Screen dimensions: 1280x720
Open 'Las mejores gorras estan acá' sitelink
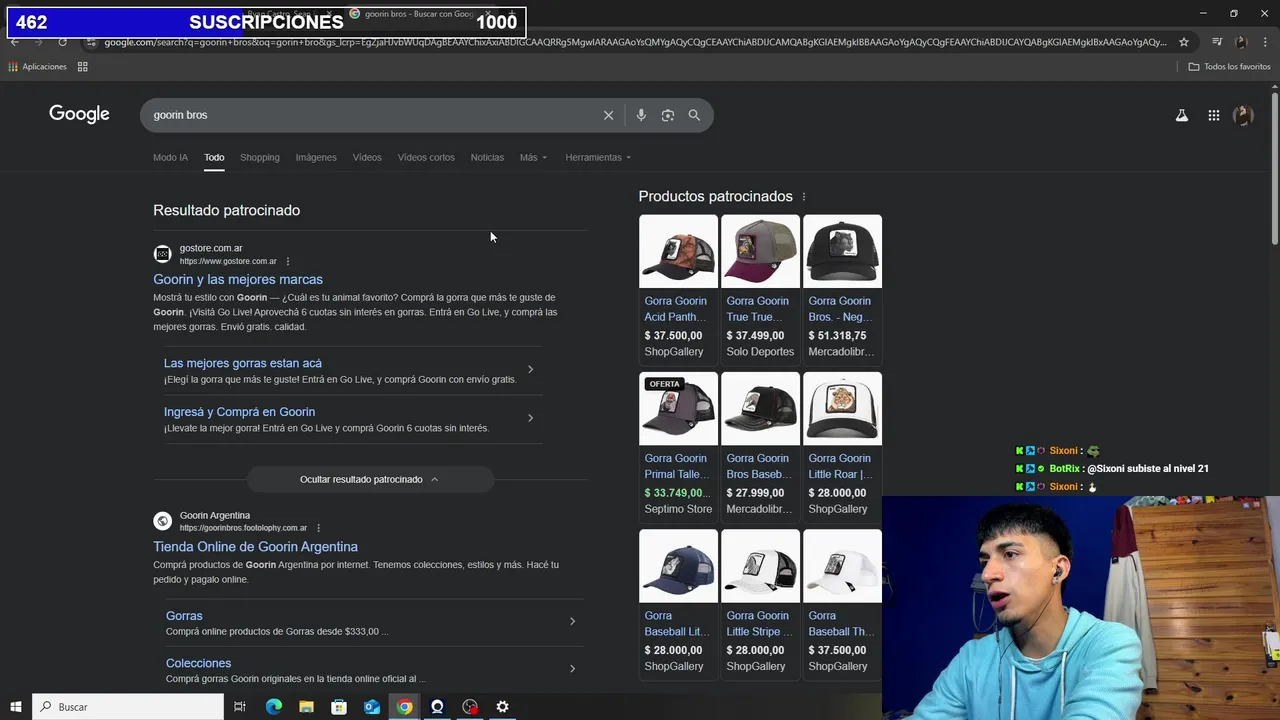click(243, 363)
